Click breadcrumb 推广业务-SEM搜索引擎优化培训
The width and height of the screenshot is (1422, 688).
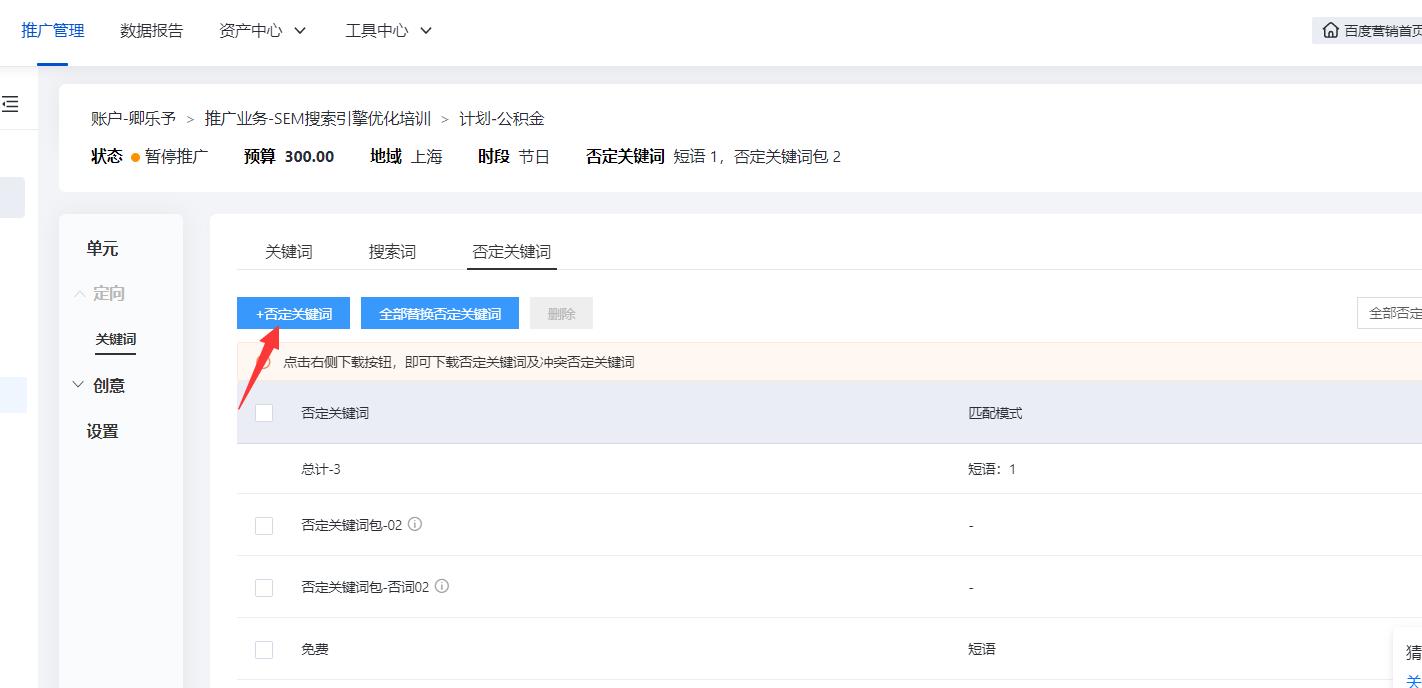(x=318, y=119)
